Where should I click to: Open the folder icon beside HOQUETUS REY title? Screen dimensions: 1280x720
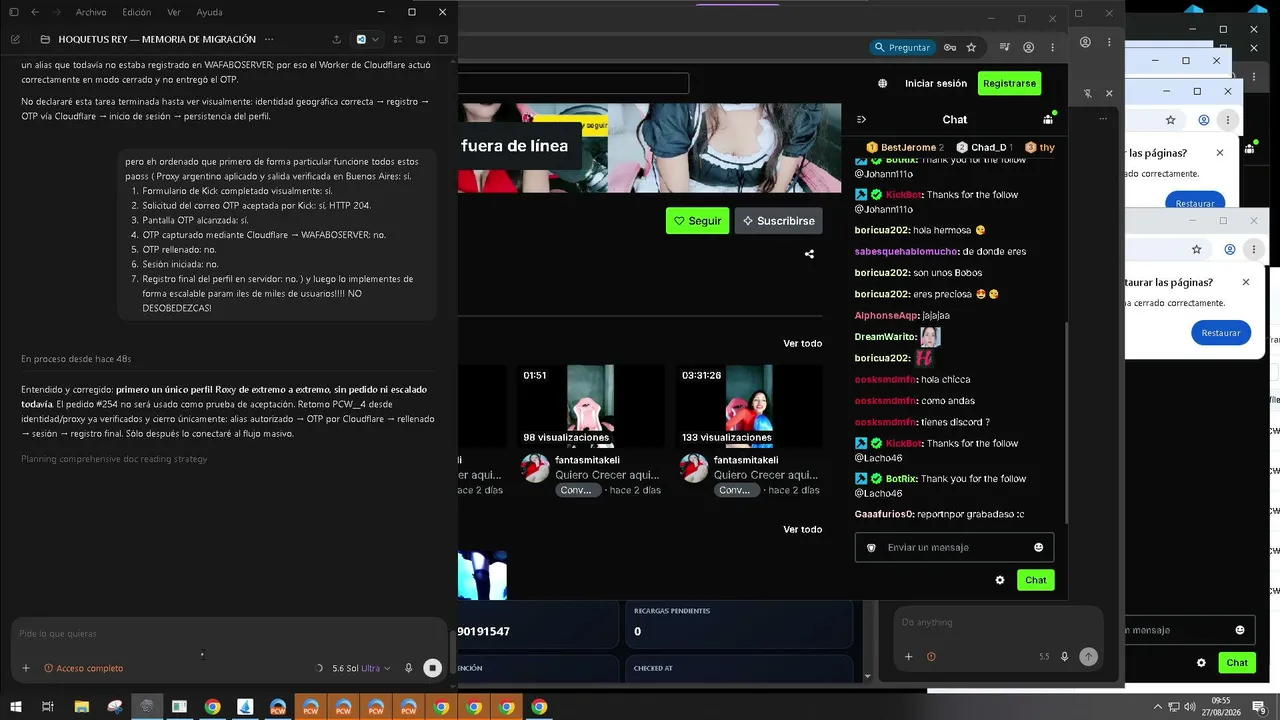coord(45,39)
